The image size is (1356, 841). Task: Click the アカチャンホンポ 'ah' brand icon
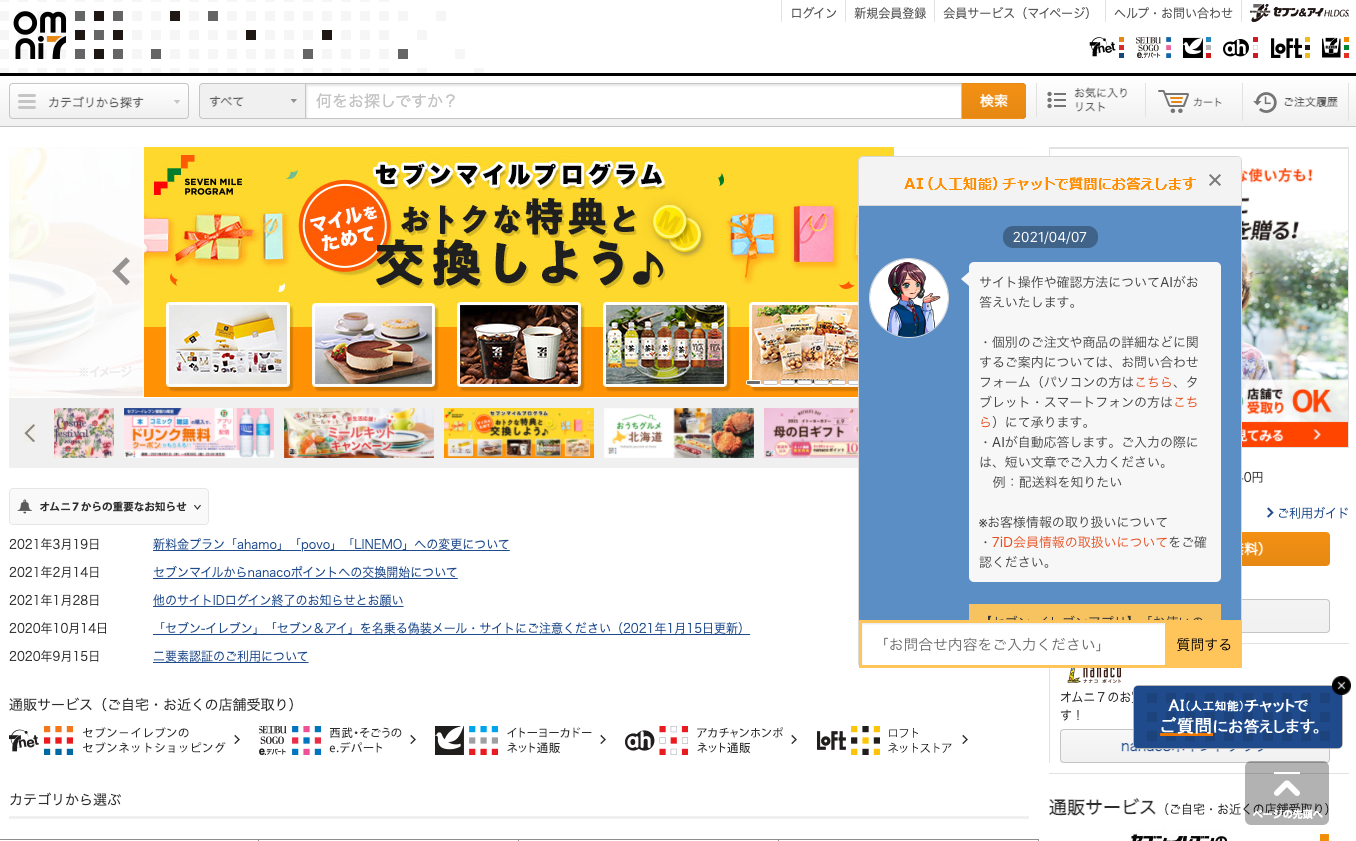coord(1235,47)
